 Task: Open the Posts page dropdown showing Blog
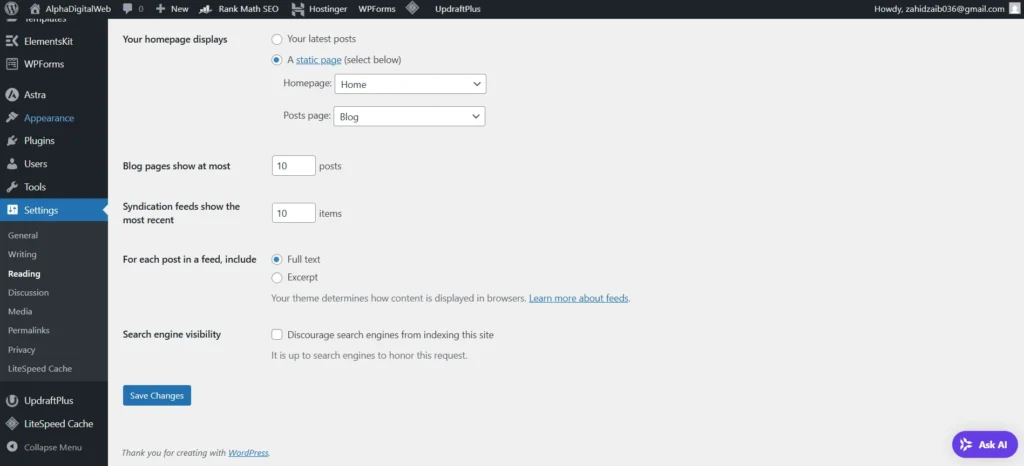(409, 116)
